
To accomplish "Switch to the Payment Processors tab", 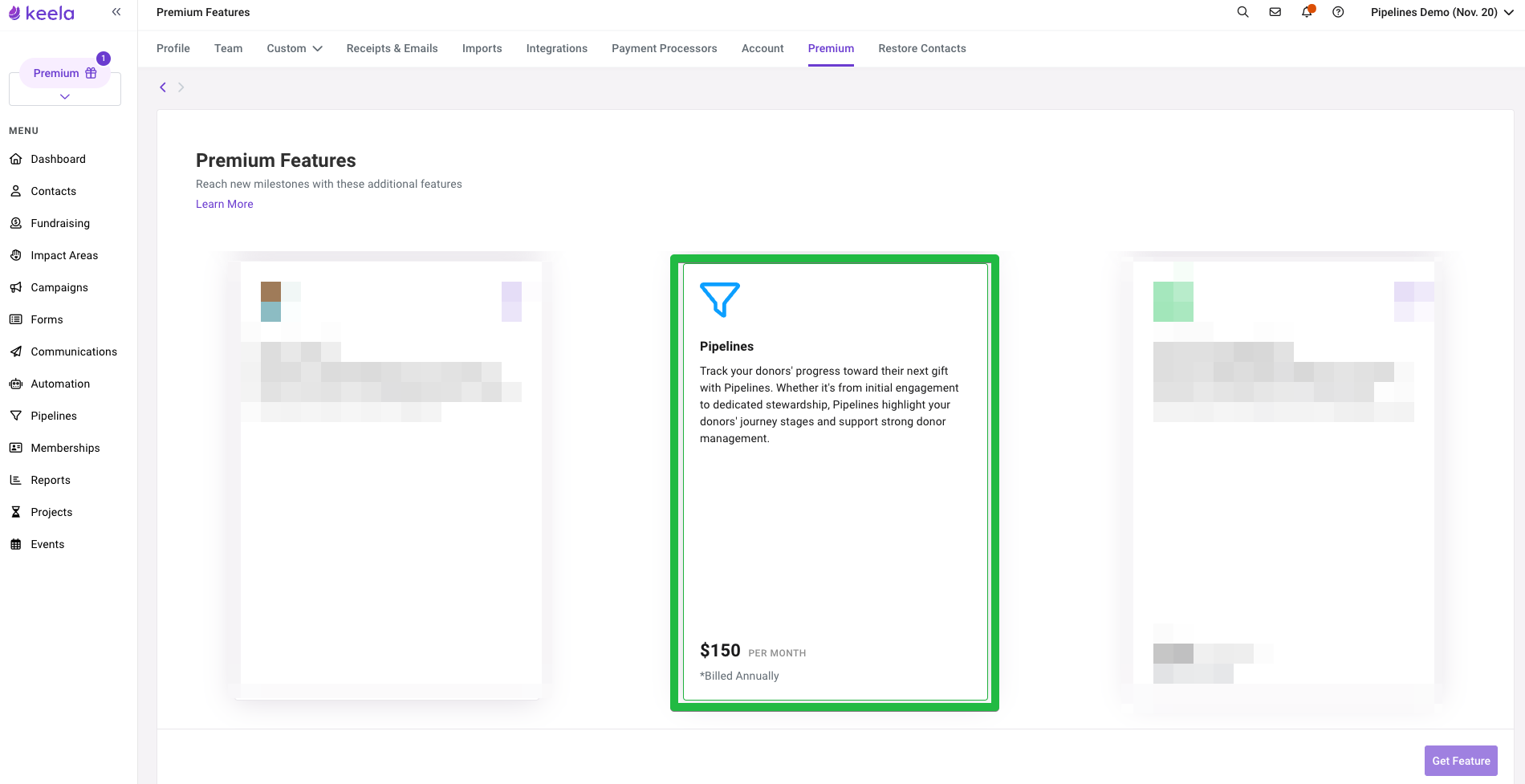I will coord(665,48).
